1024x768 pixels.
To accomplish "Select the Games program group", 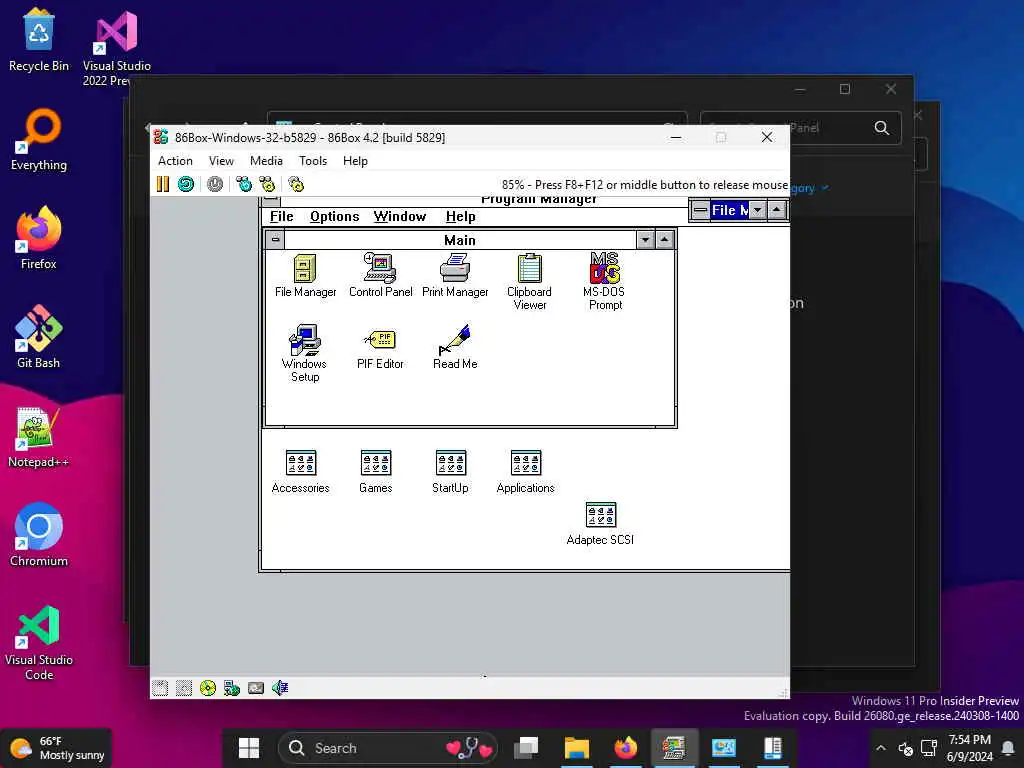I will [376, 472].
